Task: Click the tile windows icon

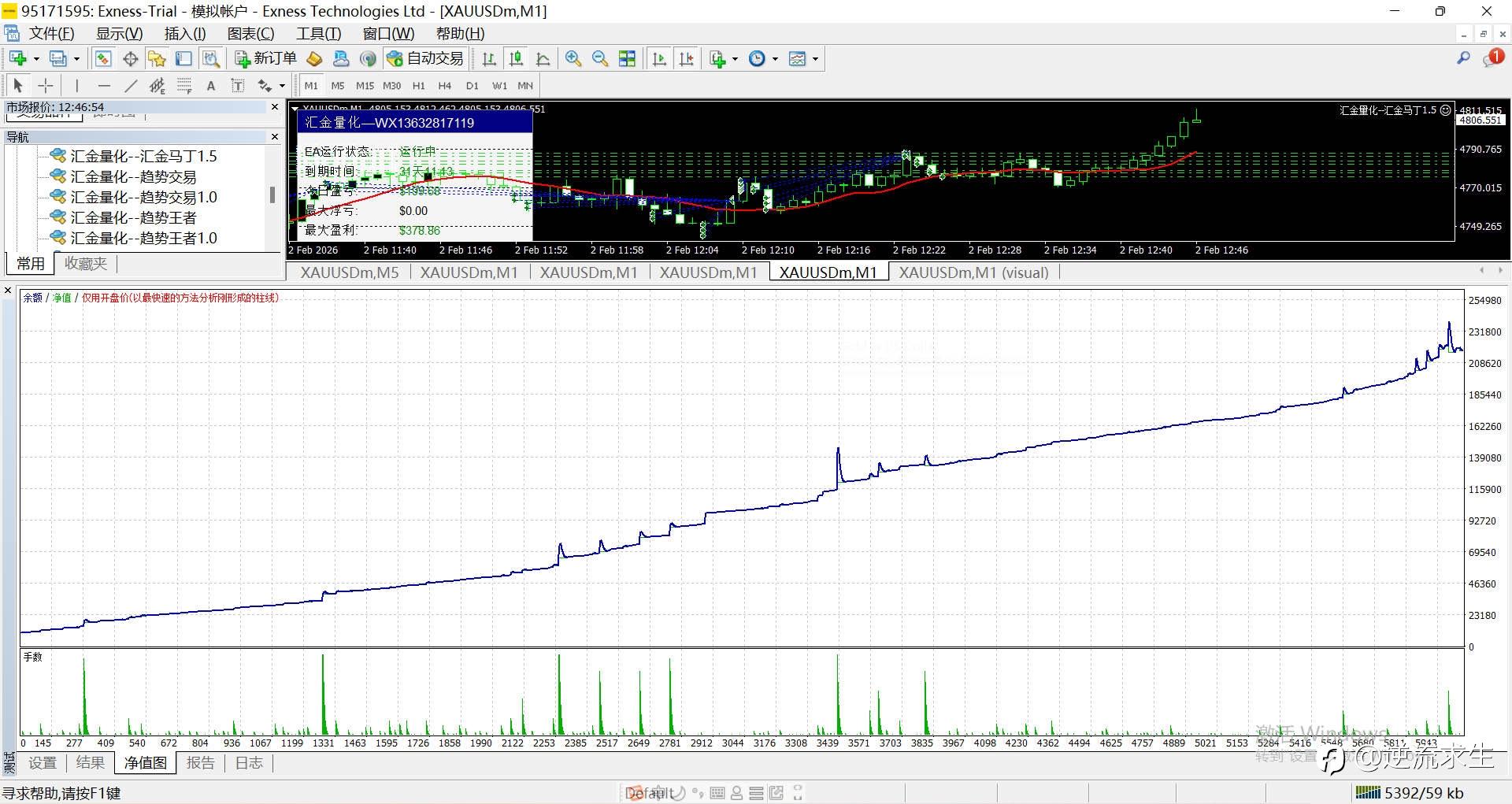Action: [627, 59]
